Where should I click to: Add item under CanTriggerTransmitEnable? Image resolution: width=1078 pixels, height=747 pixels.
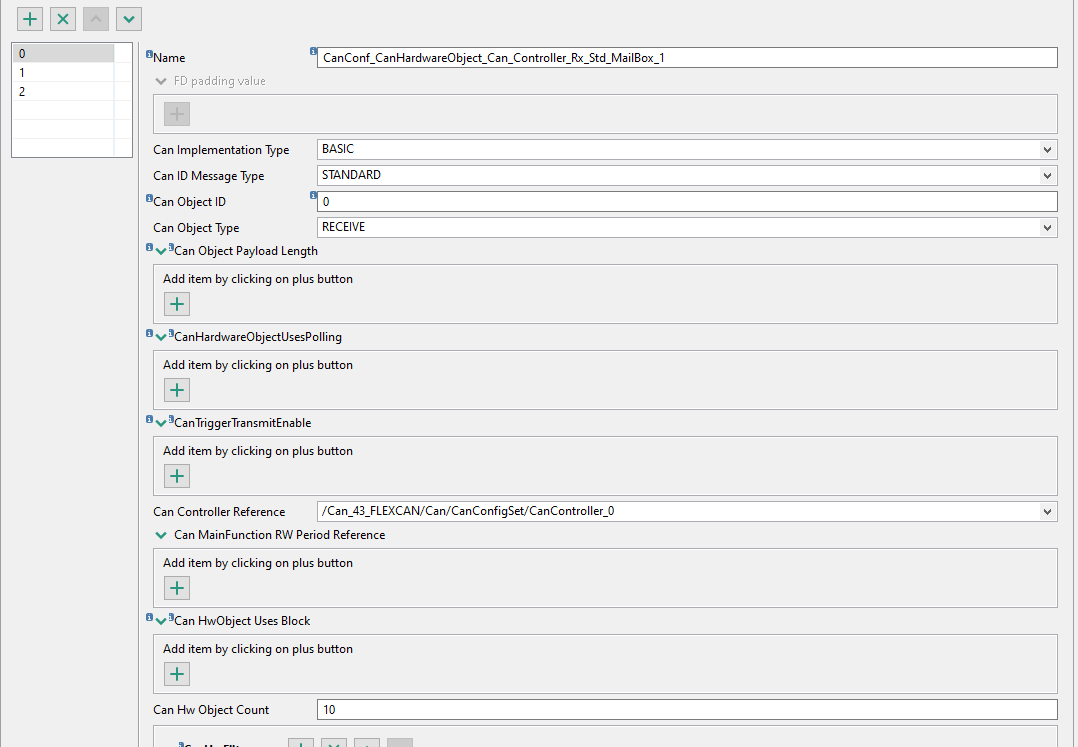(x=177, y=476)
